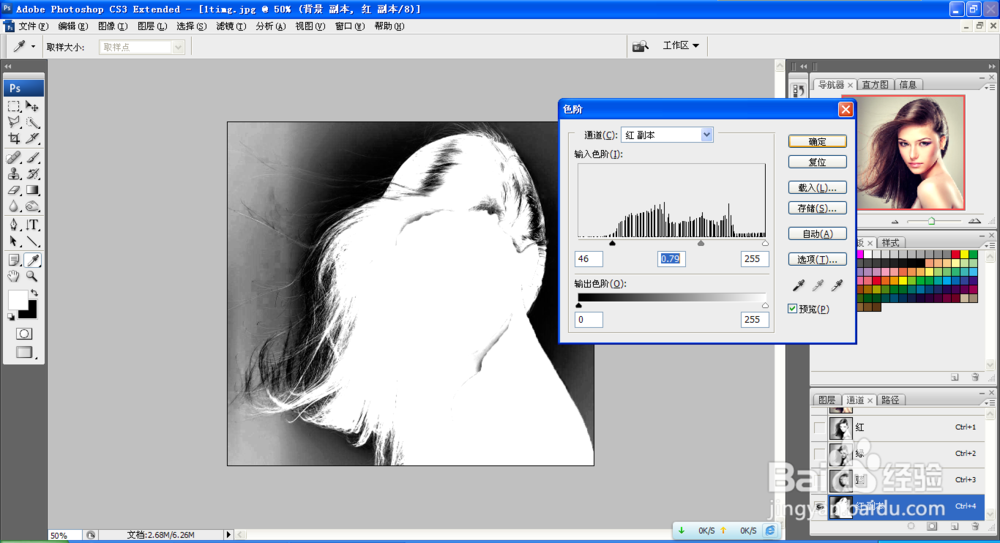Select the Zoom tool
Image resolution: width=1000 pixels, height=543 pixels.
pos(33,276)
